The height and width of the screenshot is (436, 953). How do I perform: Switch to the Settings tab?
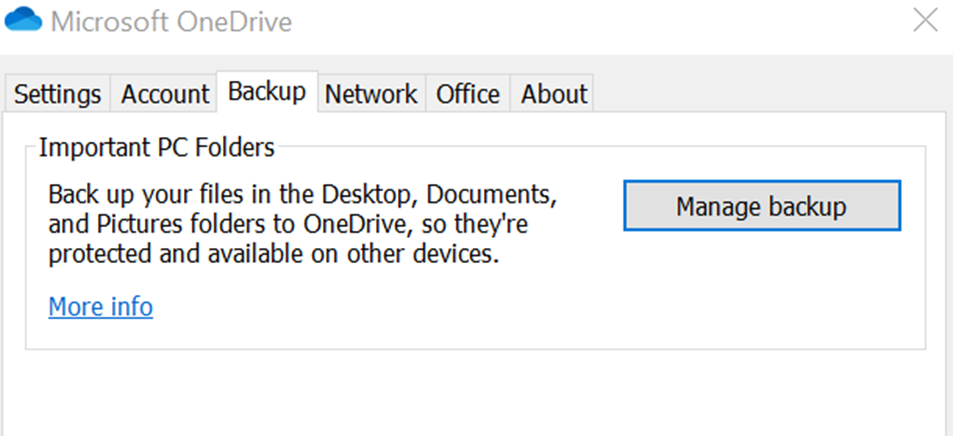click(x=57, y=94)
